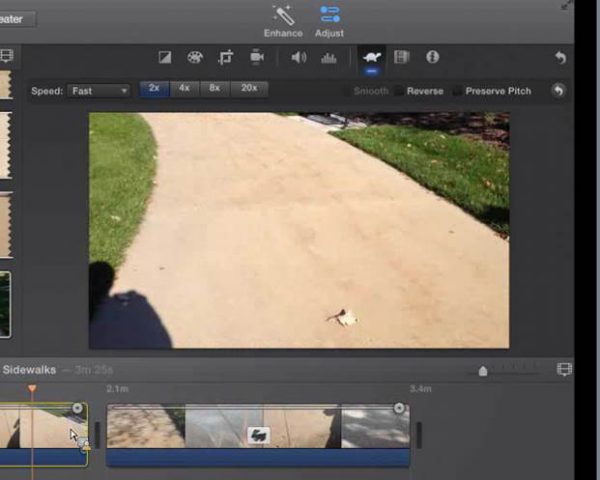
Task: Reset speed settings with the round arrow button
Action: pyautogui.click(x=558, y=91)
